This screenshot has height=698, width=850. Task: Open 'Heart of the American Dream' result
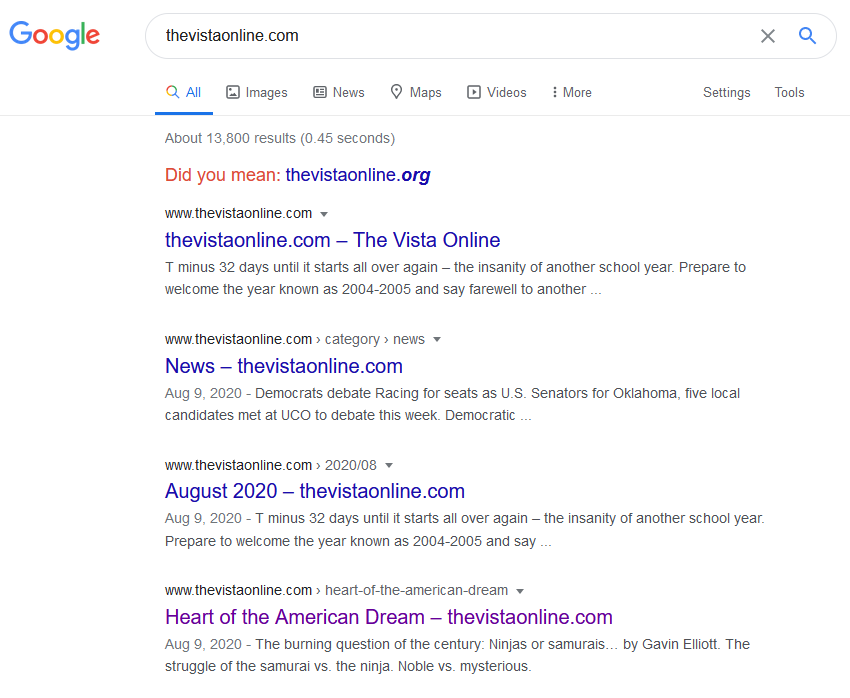coord(389,617)
